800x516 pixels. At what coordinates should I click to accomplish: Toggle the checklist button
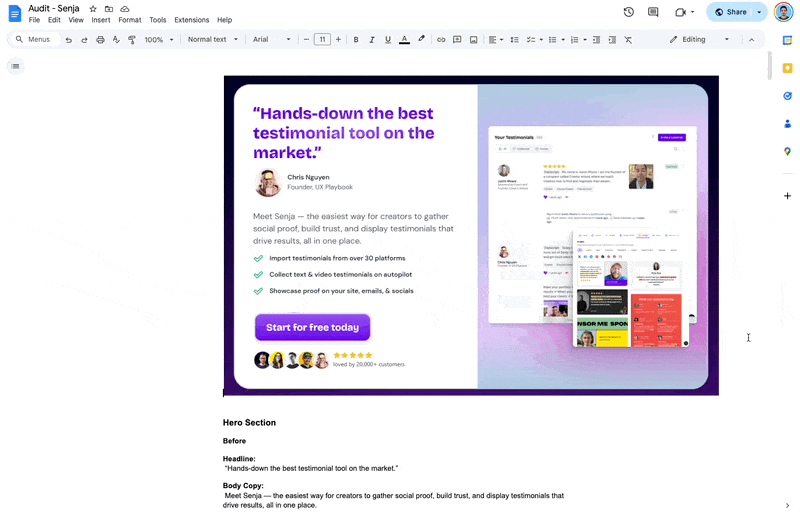pos(531,39)
